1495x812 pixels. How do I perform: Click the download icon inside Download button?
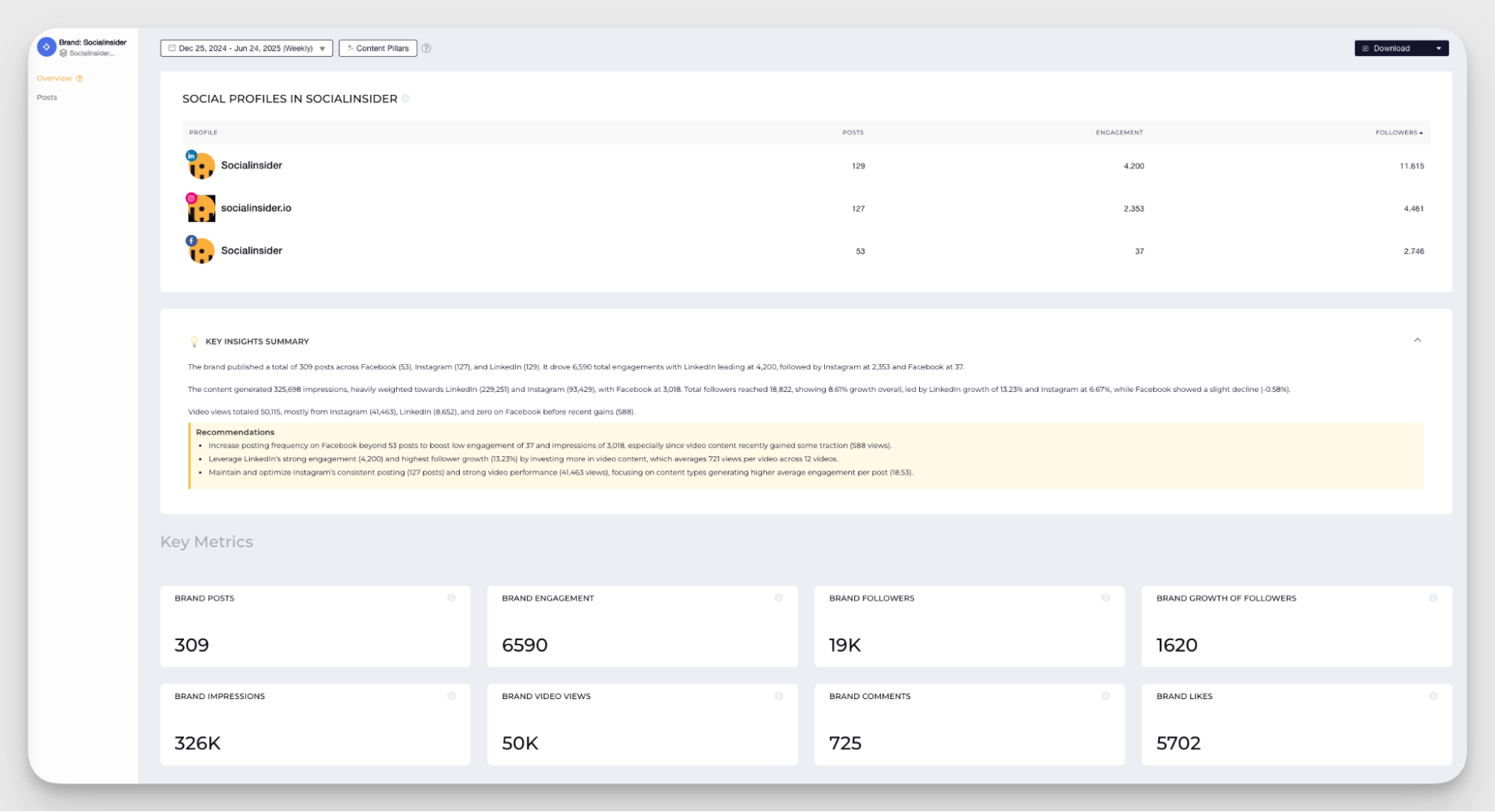(1365, 48)
